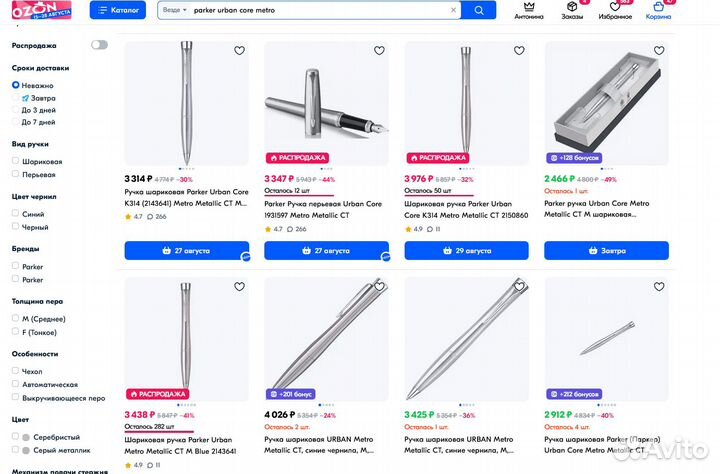
Task: Open the Заказы orders icon
Action: [x=572, y=10]
